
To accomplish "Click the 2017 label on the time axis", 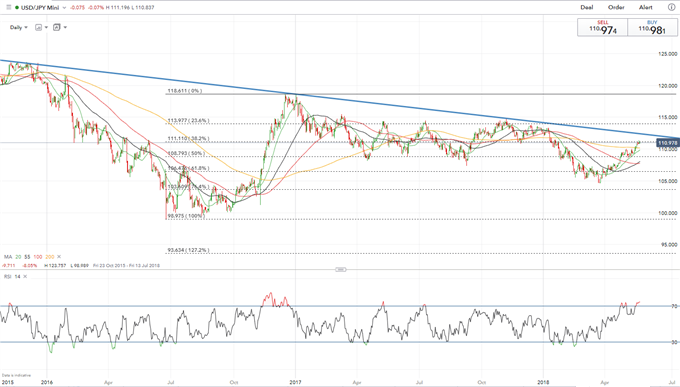I will pyautogui.click(x=295, y=383).
